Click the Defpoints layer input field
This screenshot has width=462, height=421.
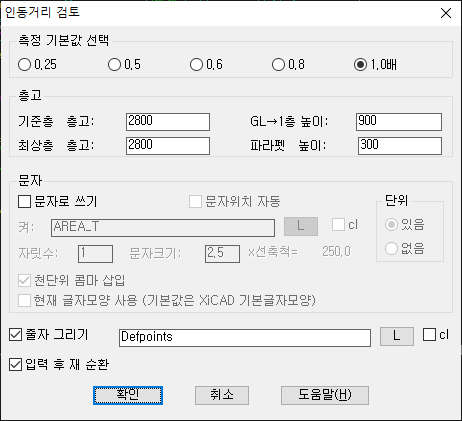pos(245,337)
